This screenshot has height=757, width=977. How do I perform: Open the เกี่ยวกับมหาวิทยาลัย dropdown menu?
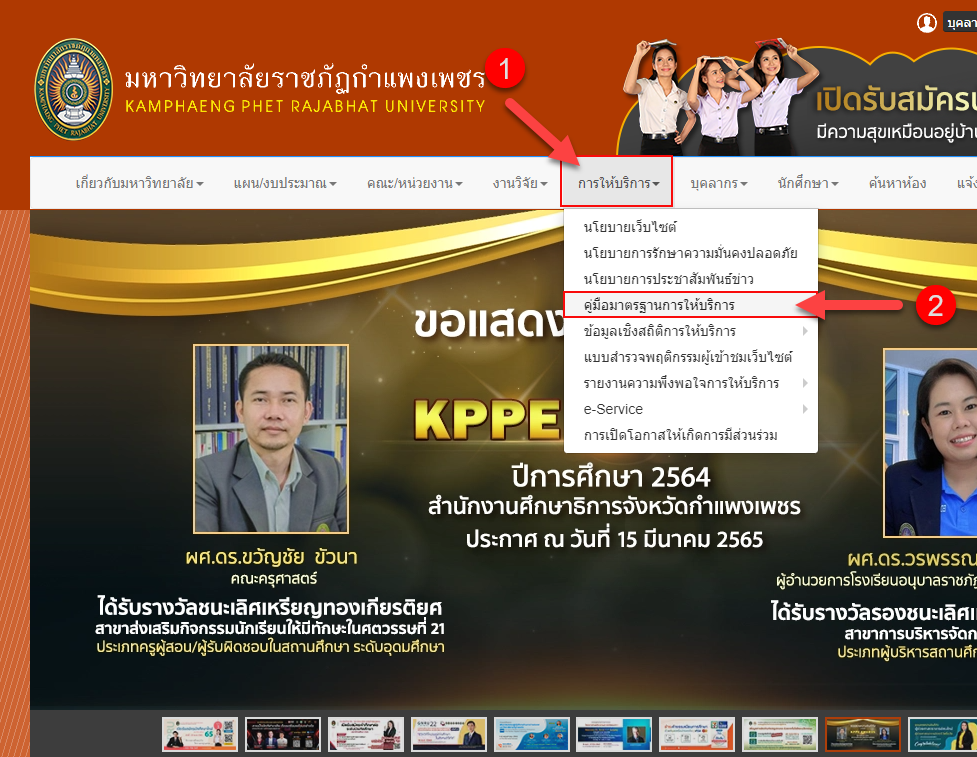140,183
